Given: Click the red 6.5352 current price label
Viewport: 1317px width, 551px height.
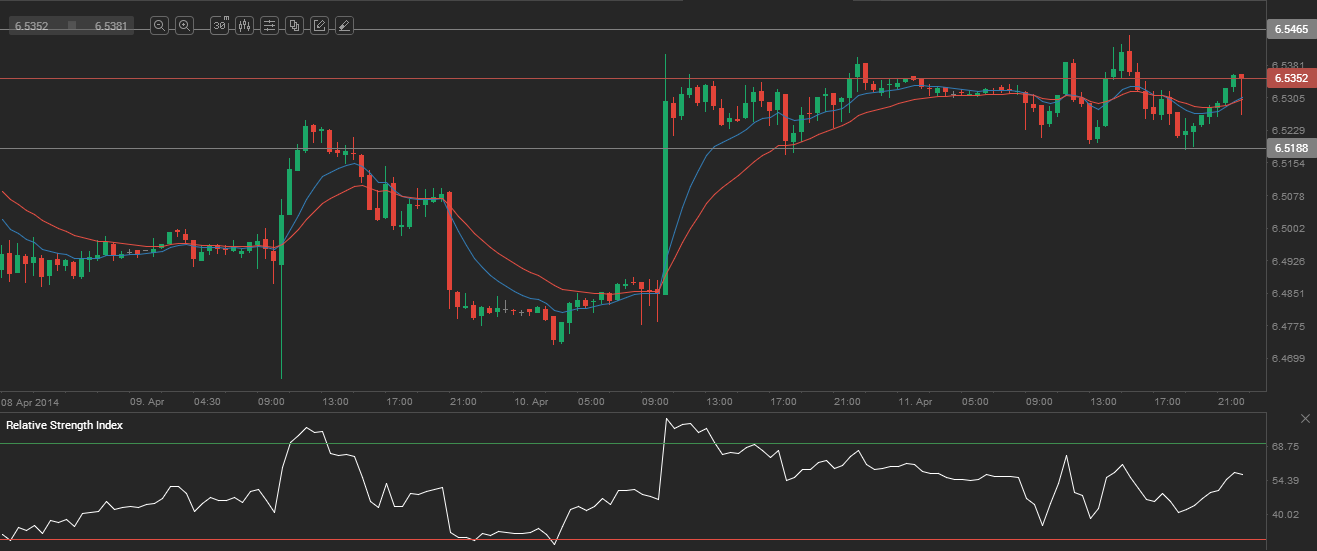Looking at the screenshot, I should 1290,78.
